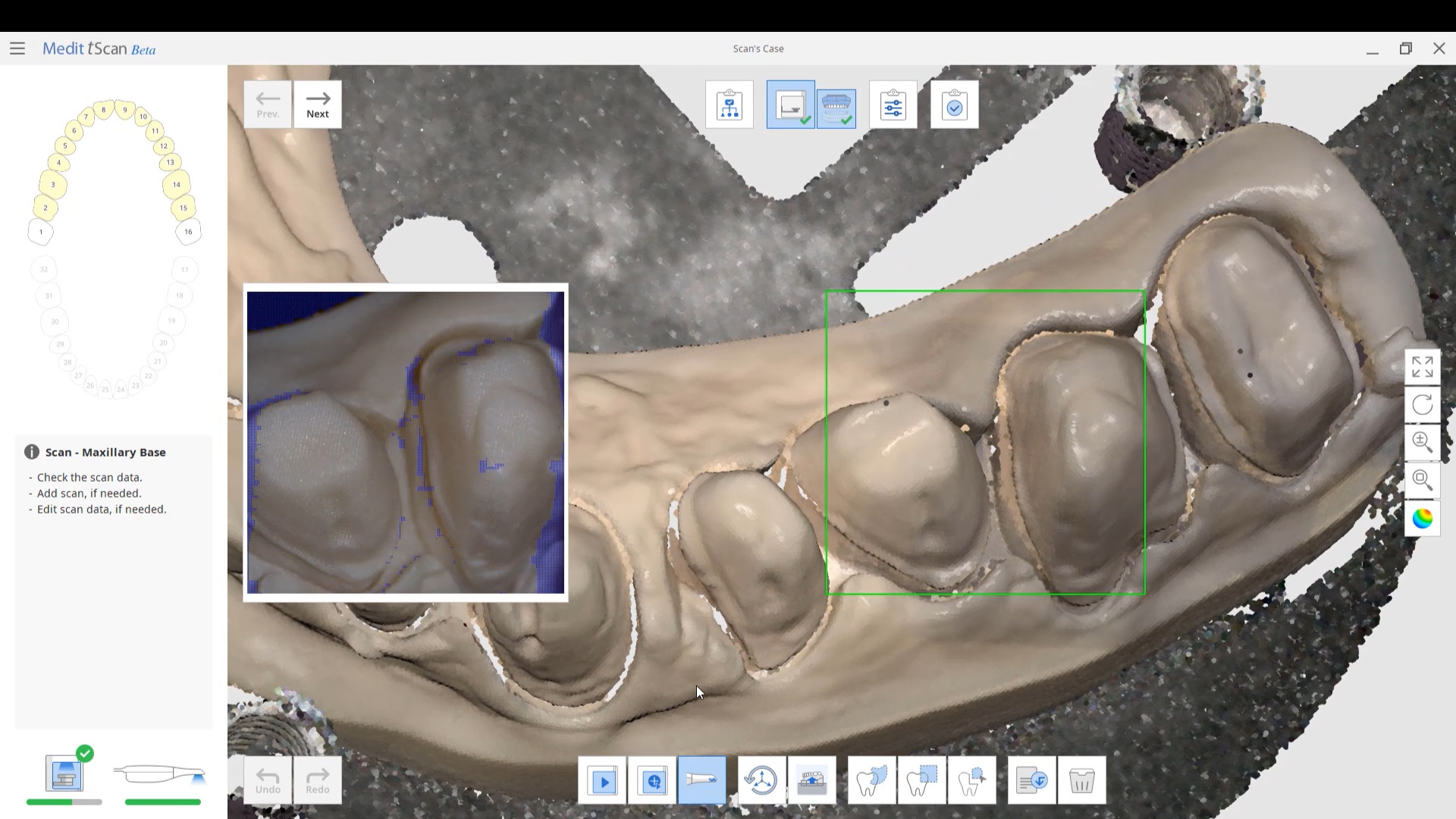Click the info icon beside Scan - Maxillary Base

32,452
